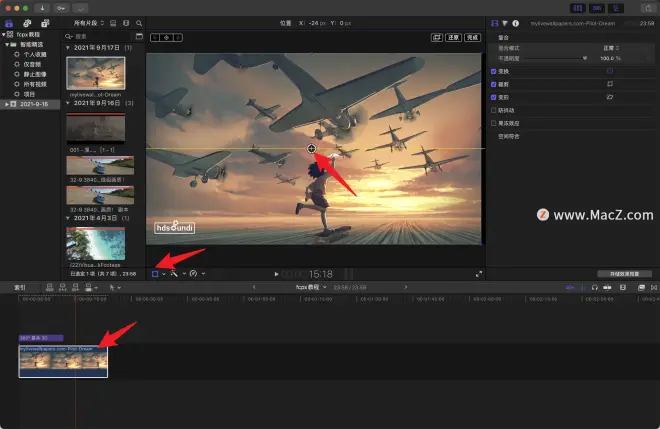
Task: Enable the 防抖动 stabilization checkbox
Action: [x=493, y=110]
